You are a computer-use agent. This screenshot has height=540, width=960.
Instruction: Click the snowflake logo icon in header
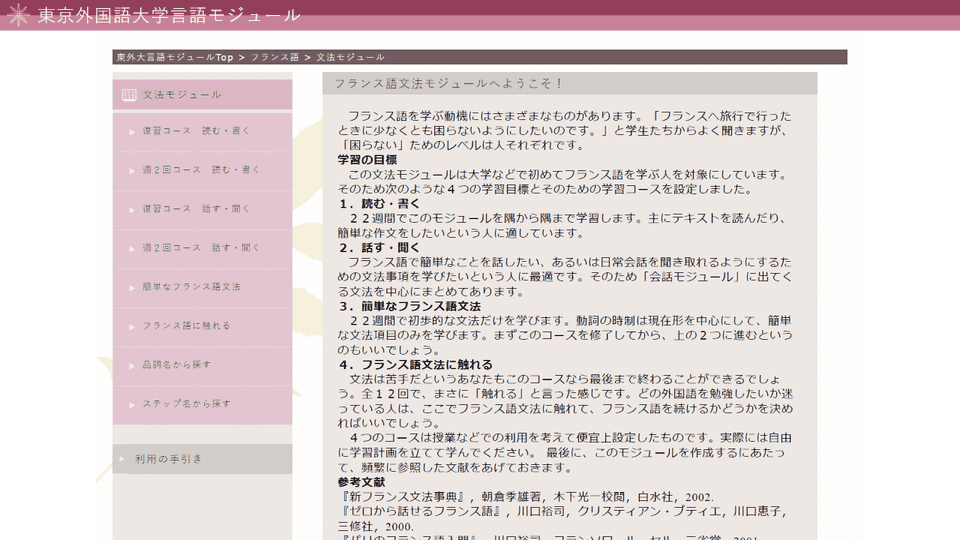pos(18,15)
